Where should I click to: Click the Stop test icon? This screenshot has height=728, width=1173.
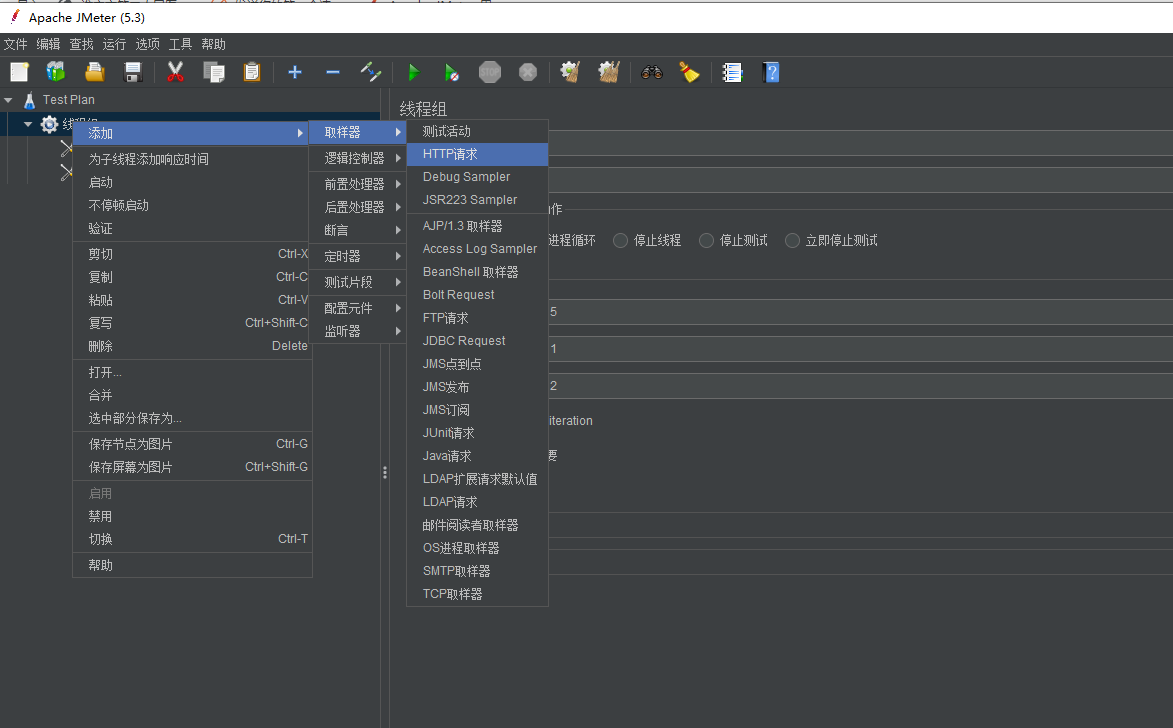click(490, 72)
